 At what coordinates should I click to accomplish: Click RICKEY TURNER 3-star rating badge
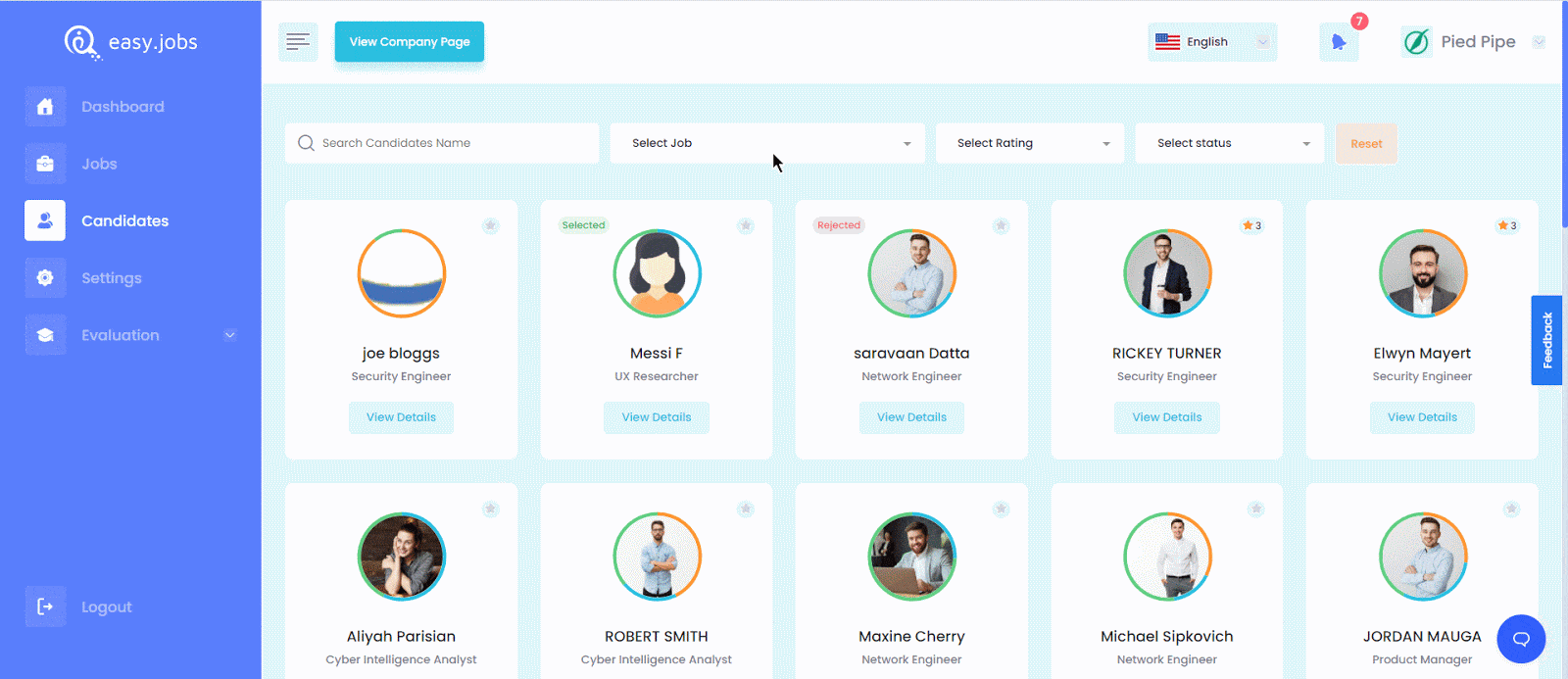tap(1252, 225)
